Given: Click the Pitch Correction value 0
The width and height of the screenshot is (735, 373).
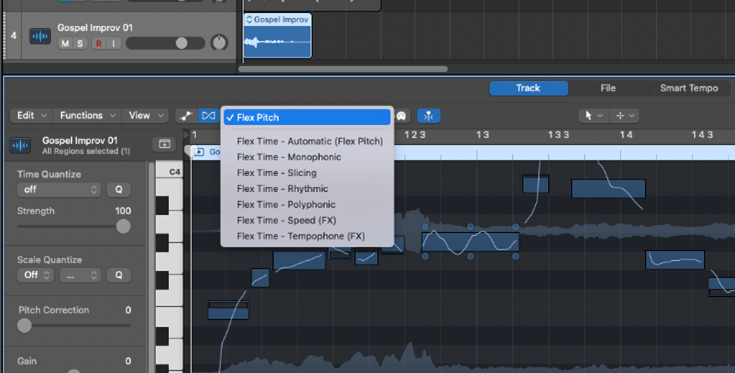Looking at the screenshot, I should coord(128,310).
